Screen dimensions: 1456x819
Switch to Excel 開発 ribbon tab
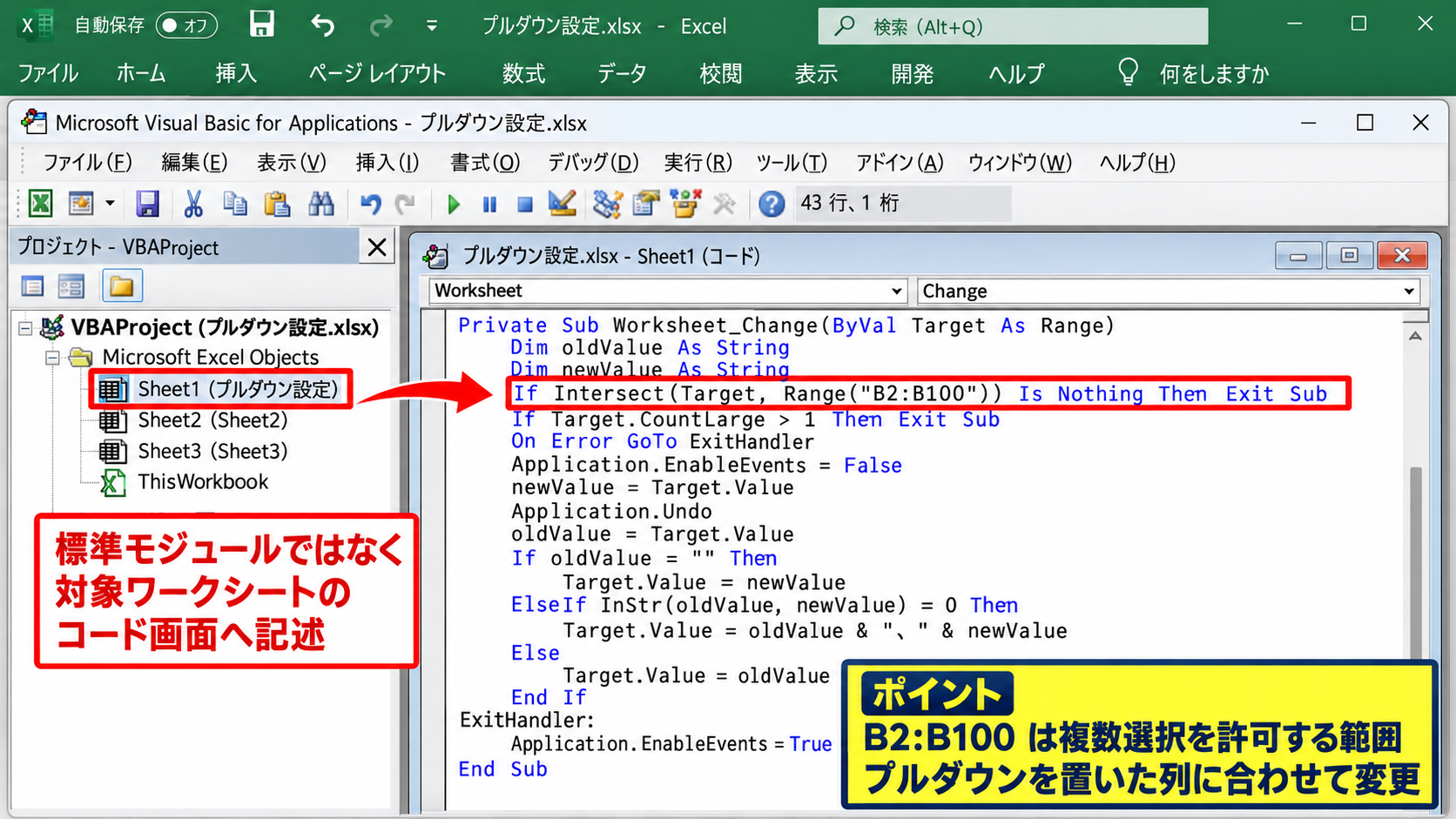pos(912,74)
